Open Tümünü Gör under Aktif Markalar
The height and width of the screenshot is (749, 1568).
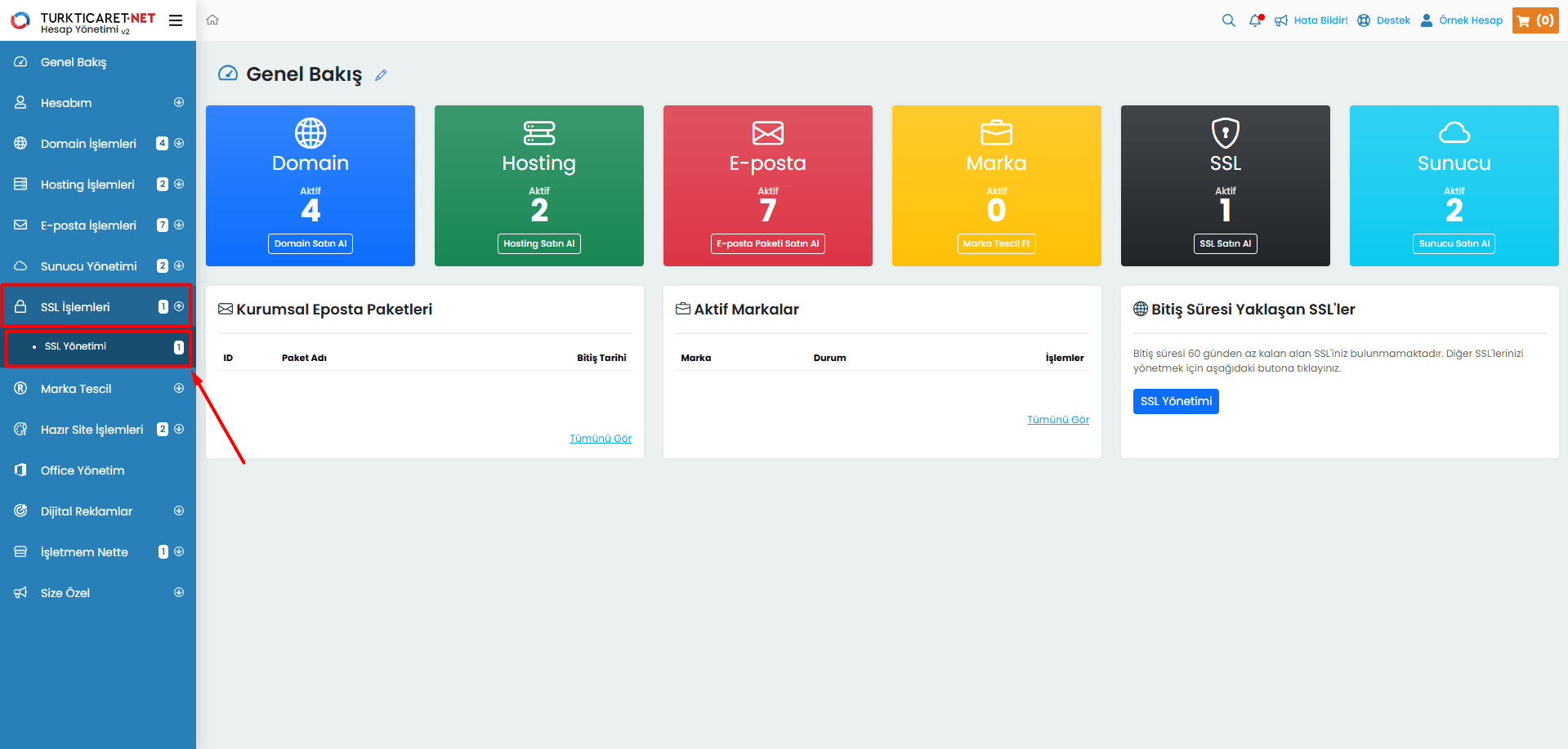[1058, 420]
